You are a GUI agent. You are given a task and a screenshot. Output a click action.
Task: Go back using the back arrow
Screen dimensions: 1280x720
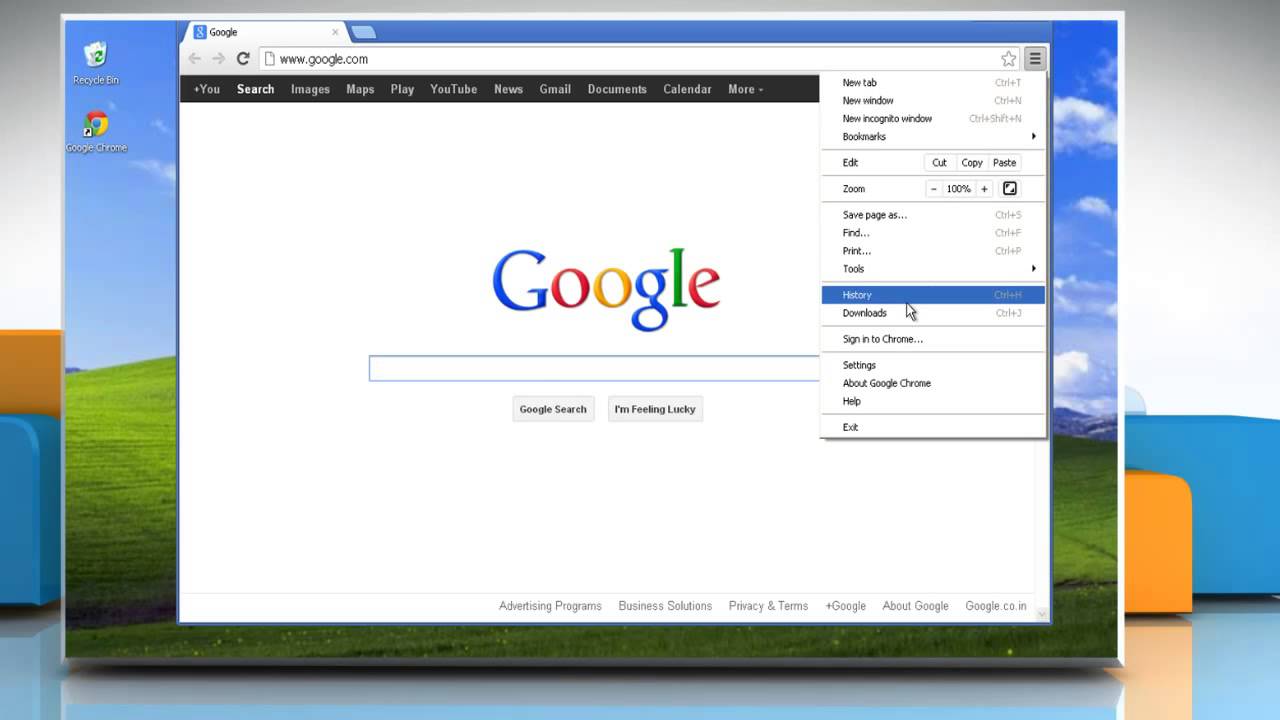coord(195,59)
